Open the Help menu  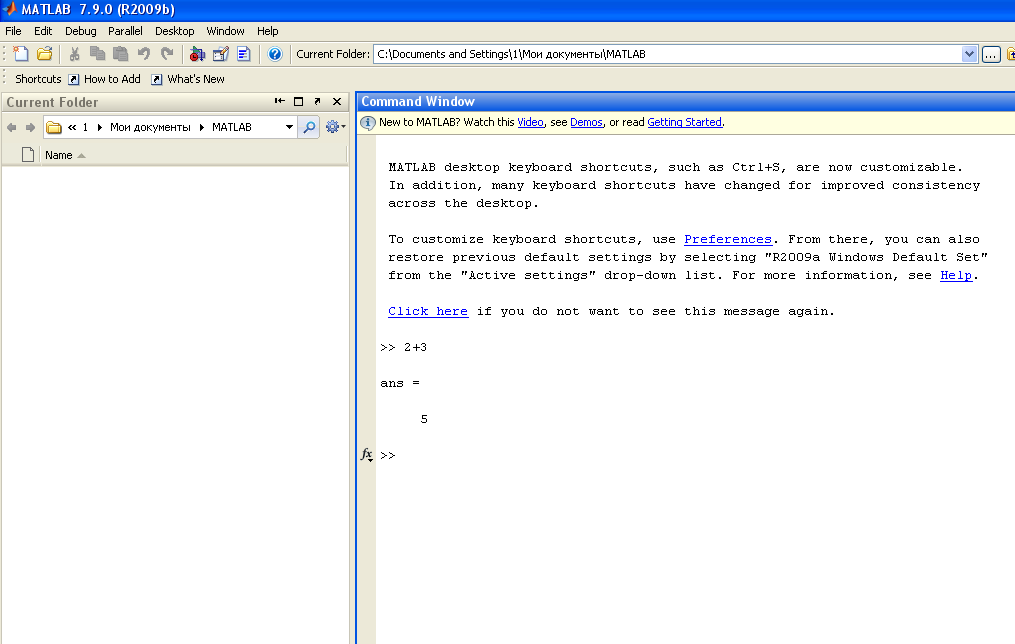267,31
